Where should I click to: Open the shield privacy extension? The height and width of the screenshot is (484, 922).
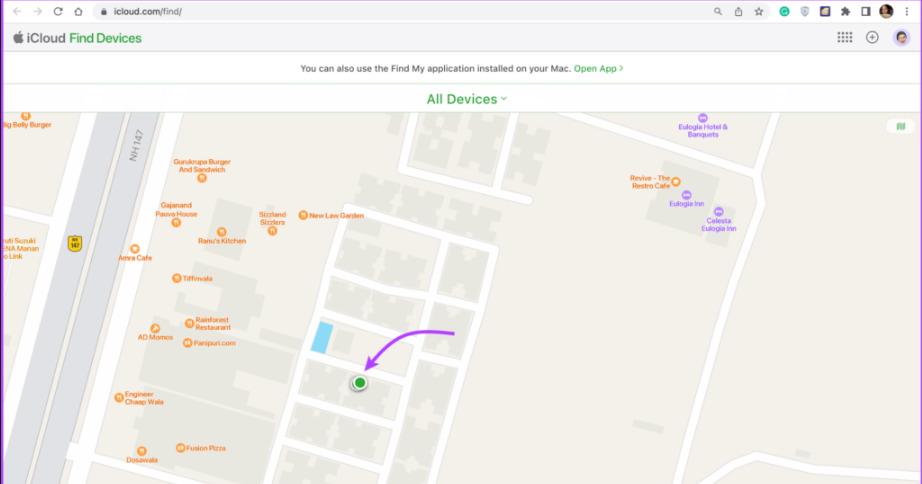point(805,11)
